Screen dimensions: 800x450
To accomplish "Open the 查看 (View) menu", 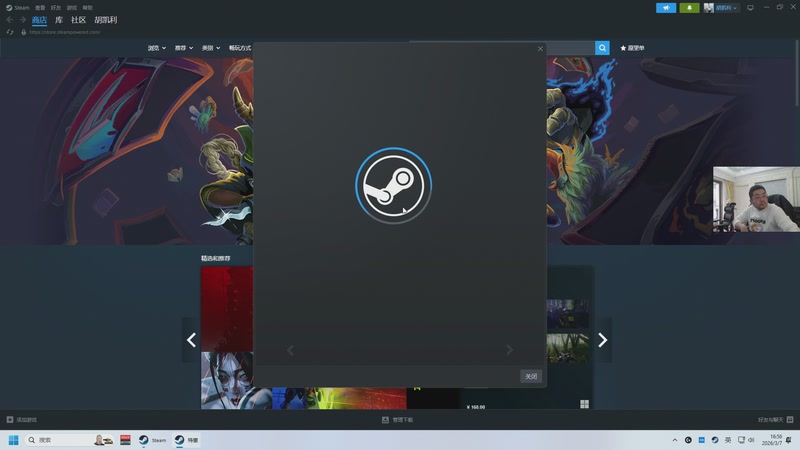I will [x=40, y=8].
